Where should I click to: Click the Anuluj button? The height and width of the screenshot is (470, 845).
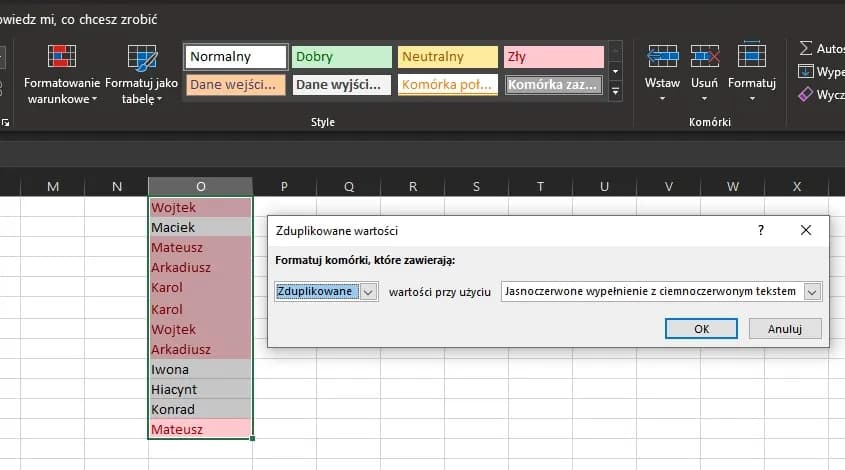pos(784,328)
